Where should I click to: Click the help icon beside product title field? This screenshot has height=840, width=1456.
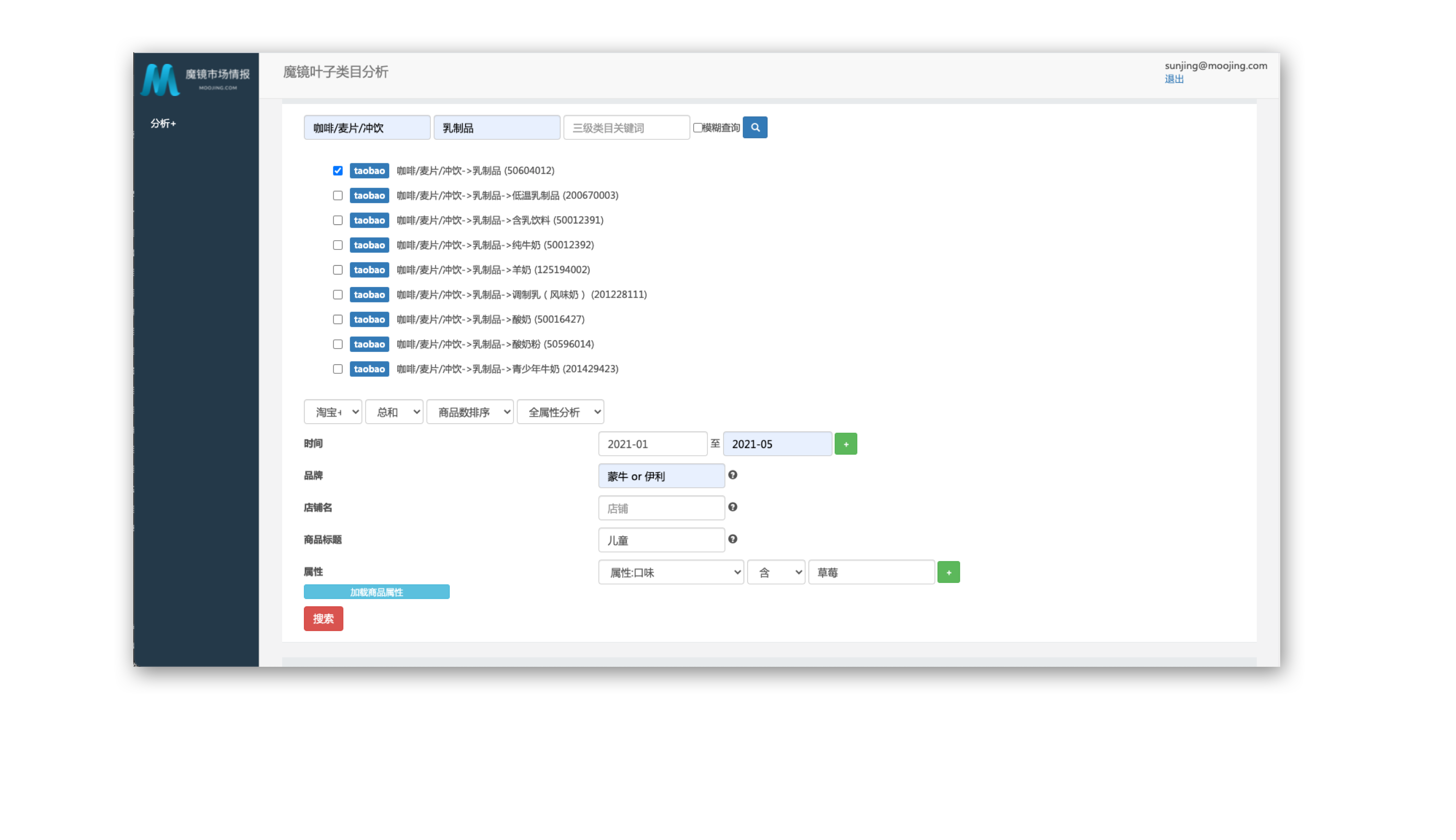tap(732, 539)
